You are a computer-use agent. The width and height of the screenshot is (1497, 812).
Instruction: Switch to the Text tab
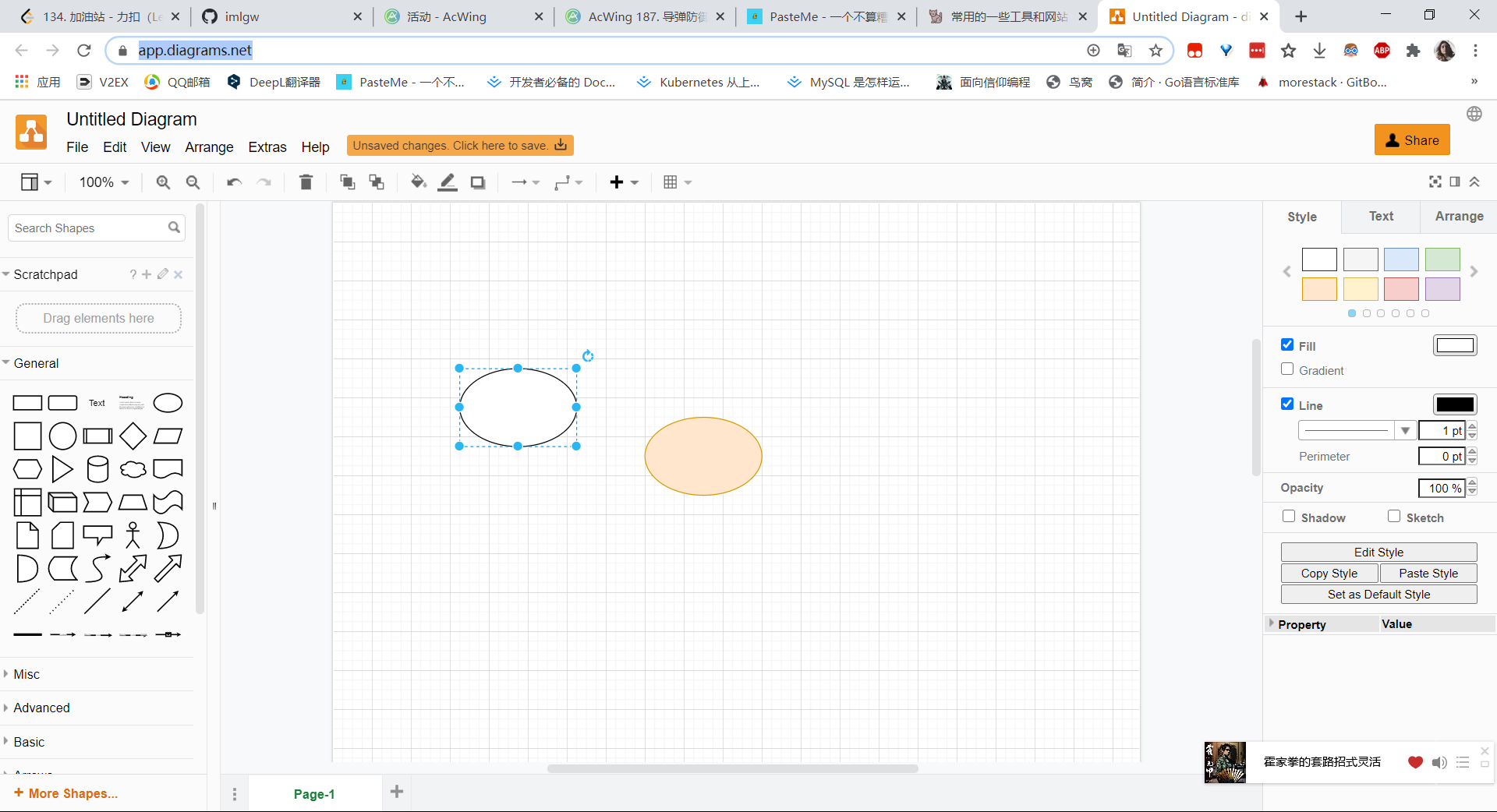click(x=1381, y=217)
